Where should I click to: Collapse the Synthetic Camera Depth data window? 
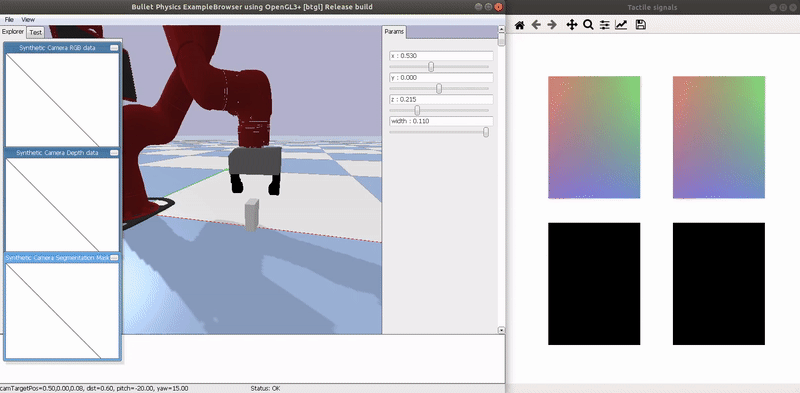[114, 153]
